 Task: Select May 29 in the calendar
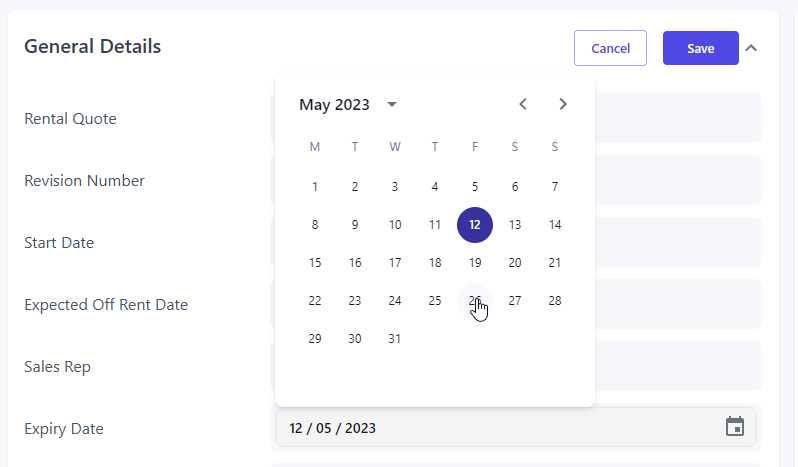pyautogui.click(x=315, y=339)
